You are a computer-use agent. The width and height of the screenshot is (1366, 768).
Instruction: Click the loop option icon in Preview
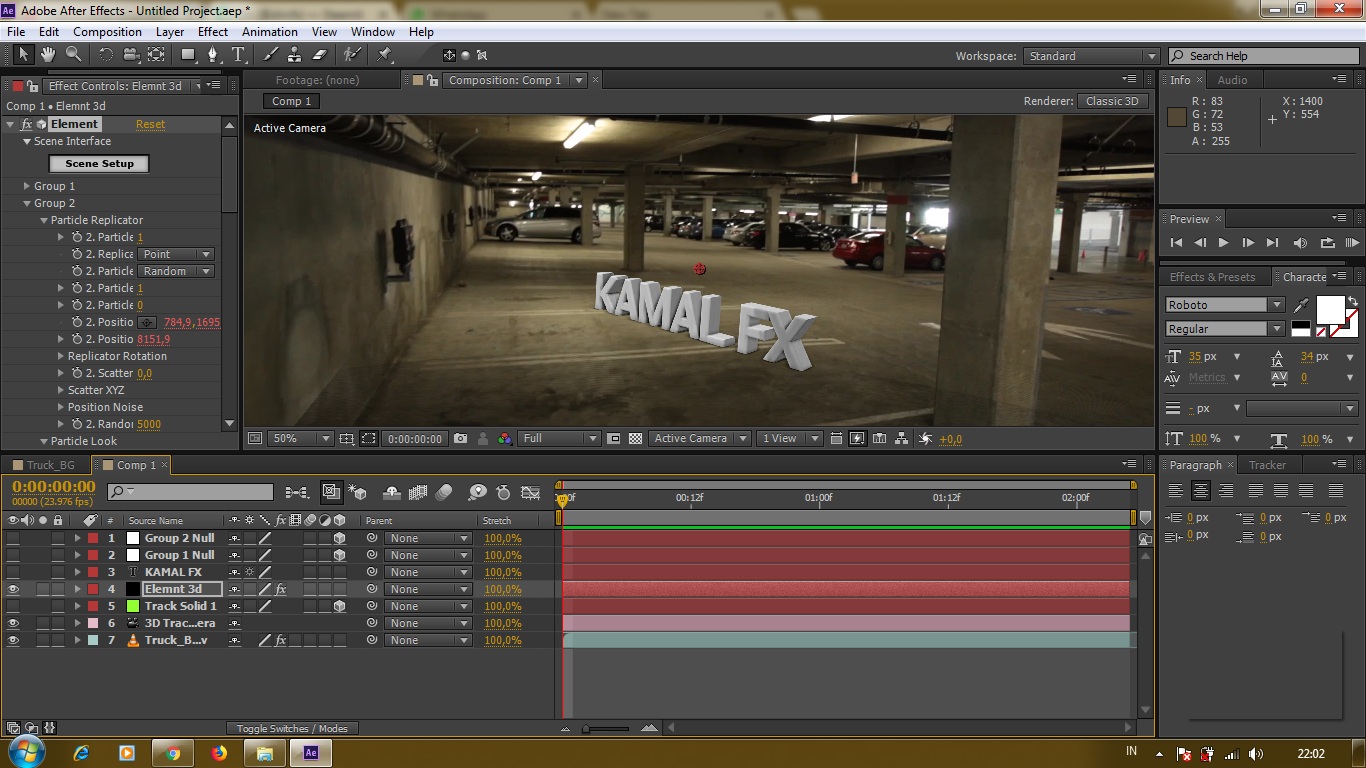click(x=1327, y=242)
